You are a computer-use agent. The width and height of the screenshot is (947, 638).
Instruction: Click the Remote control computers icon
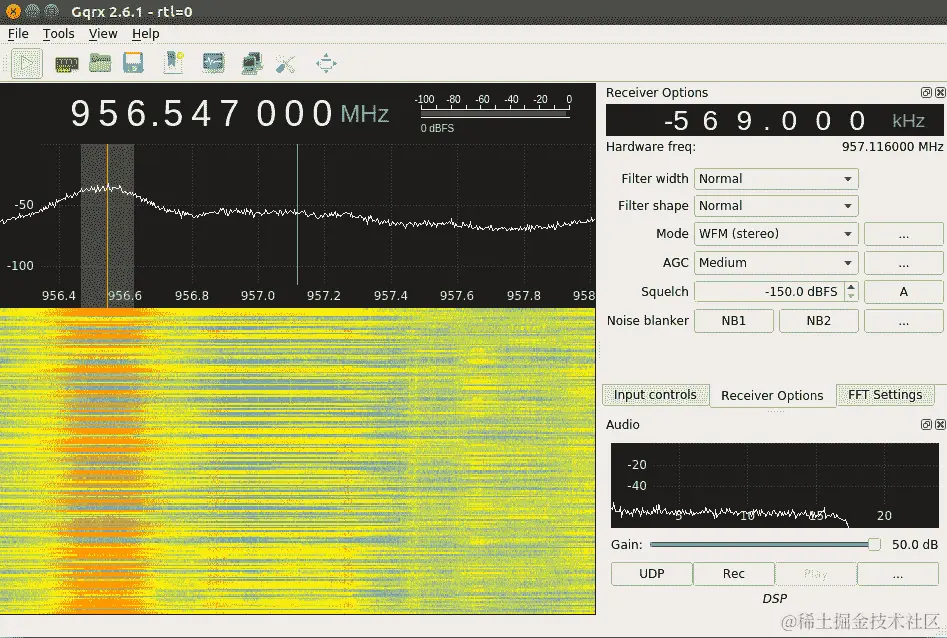[251, 64]
